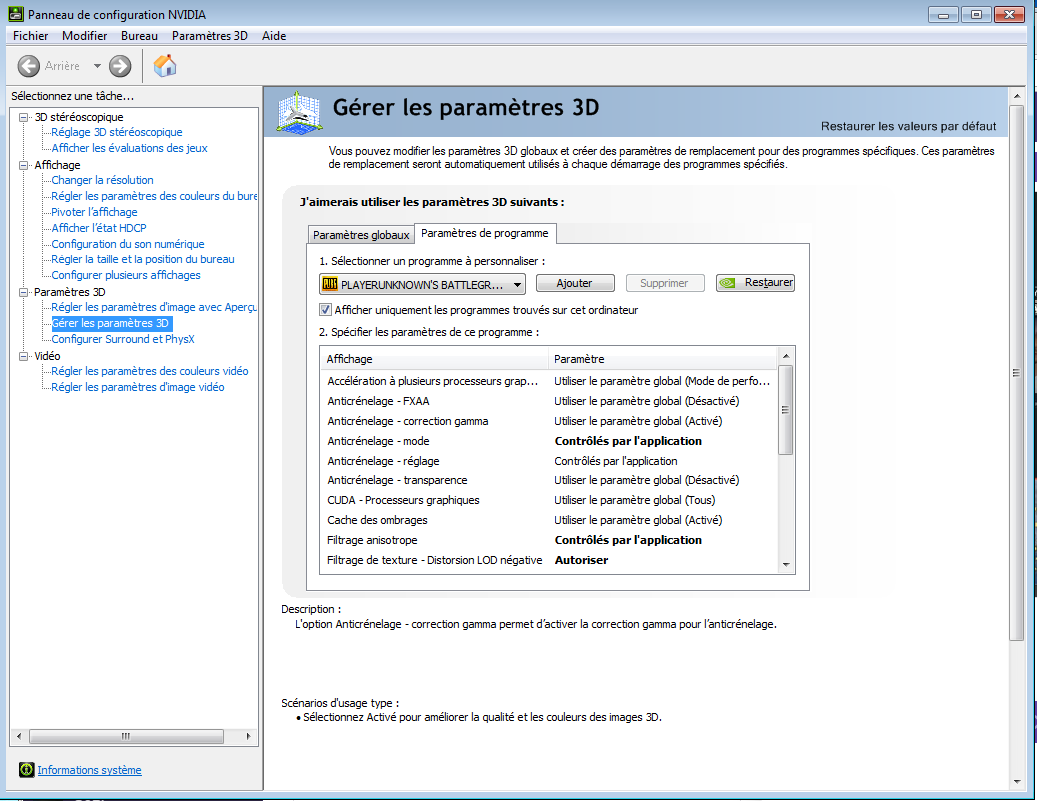Open the Informations système link

point(89,770)
